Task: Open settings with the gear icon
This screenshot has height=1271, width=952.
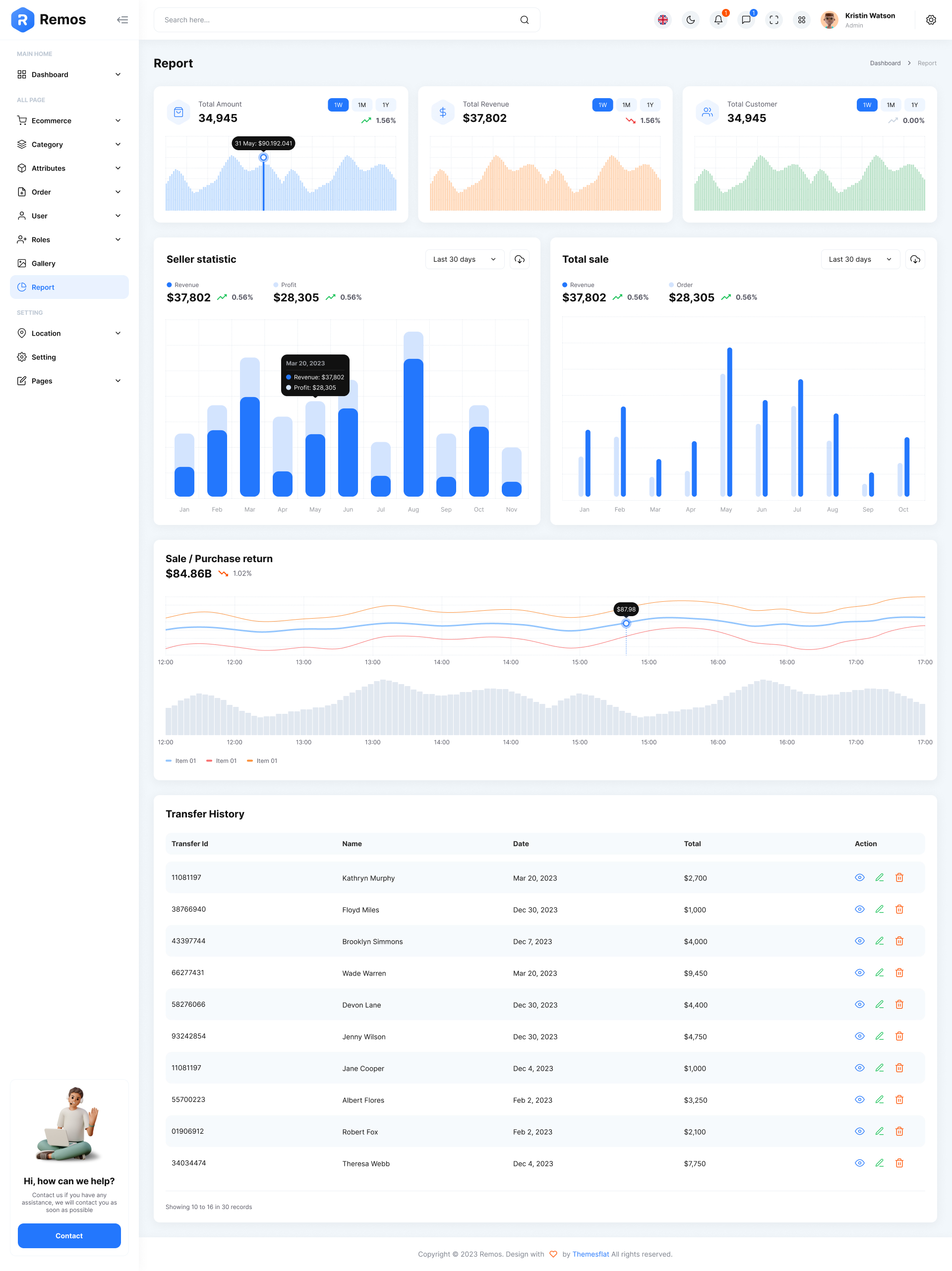Action: pyautogui.click(x=931, y=19)
